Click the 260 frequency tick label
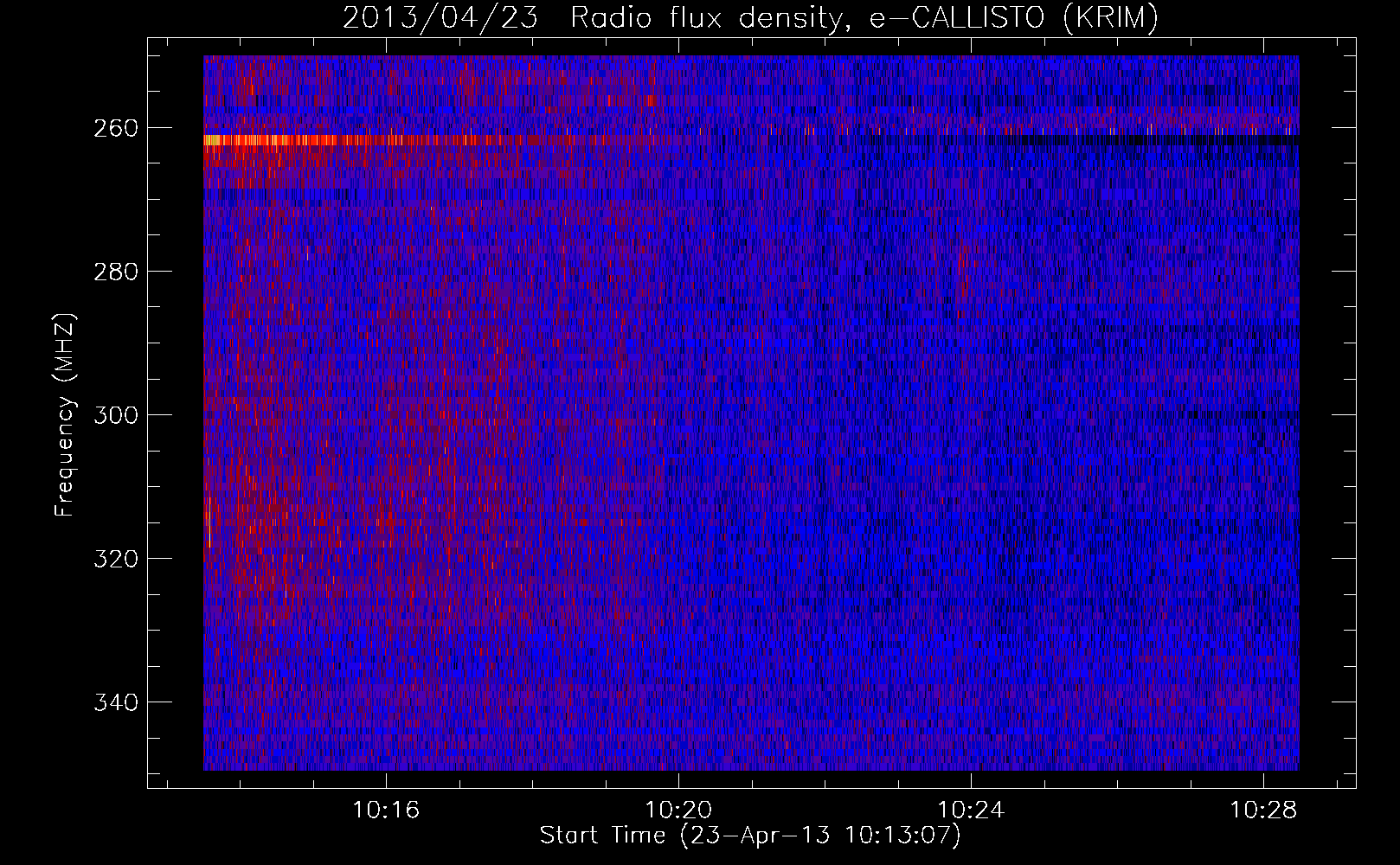This screenshot has width=1400, height=865. (115, 128)
